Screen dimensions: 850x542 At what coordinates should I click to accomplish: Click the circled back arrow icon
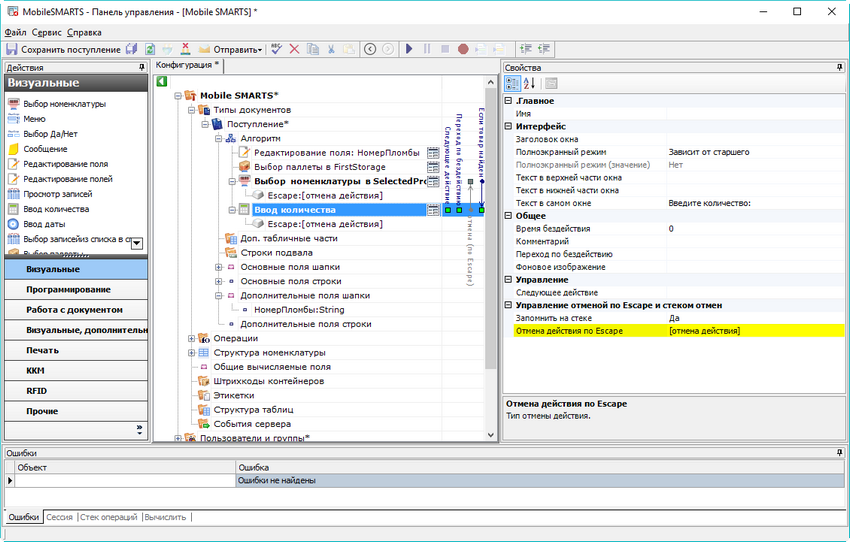click(370, 49)
